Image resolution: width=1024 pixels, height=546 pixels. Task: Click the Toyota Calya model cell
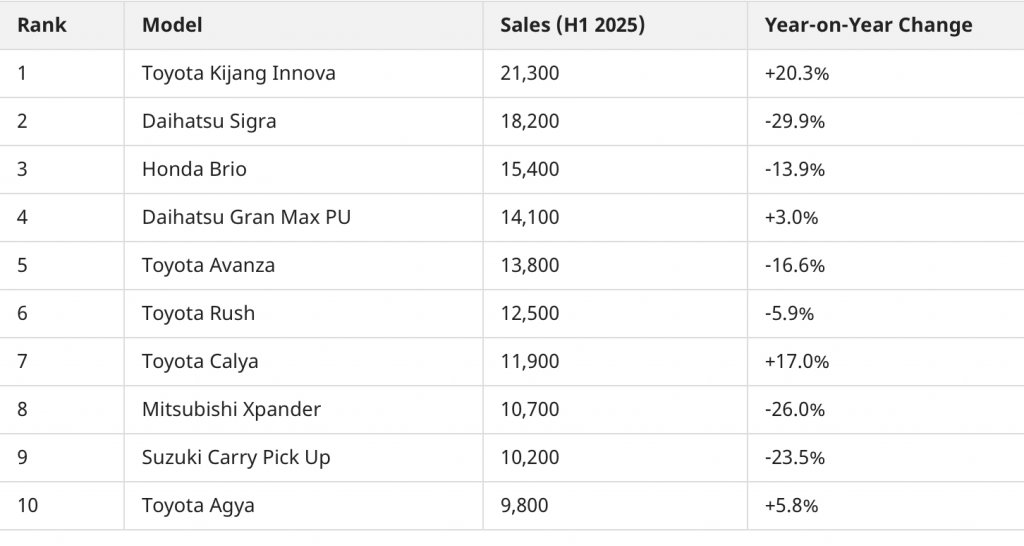[x=200, y=361]
